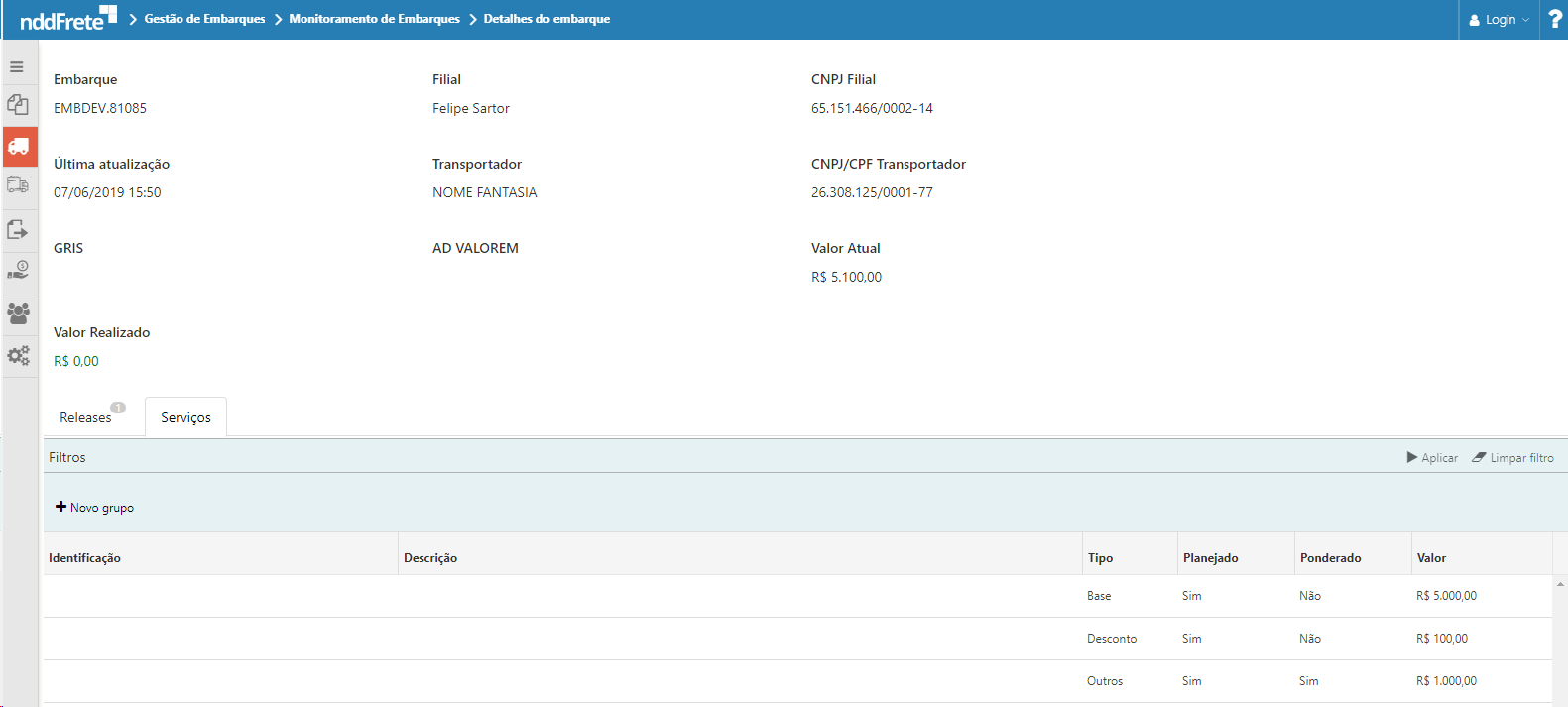Open the users group sidebar icon

(x=18, y=313)
